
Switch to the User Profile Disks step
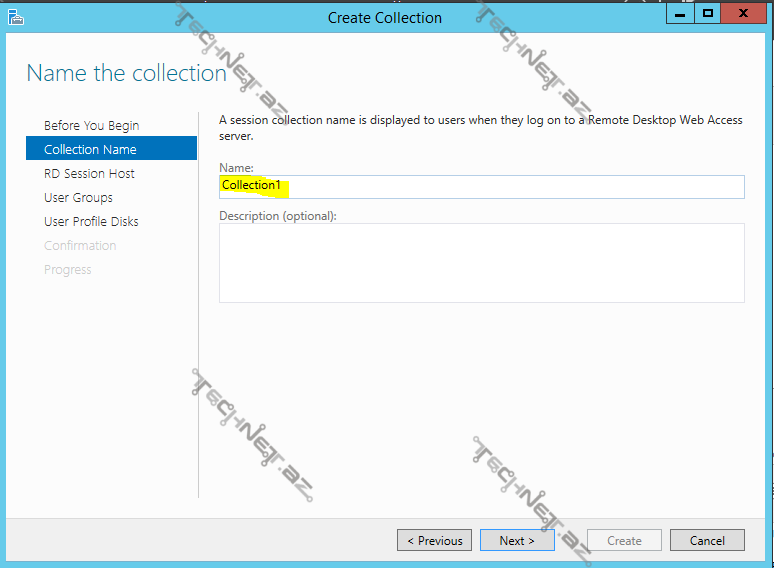91,221
